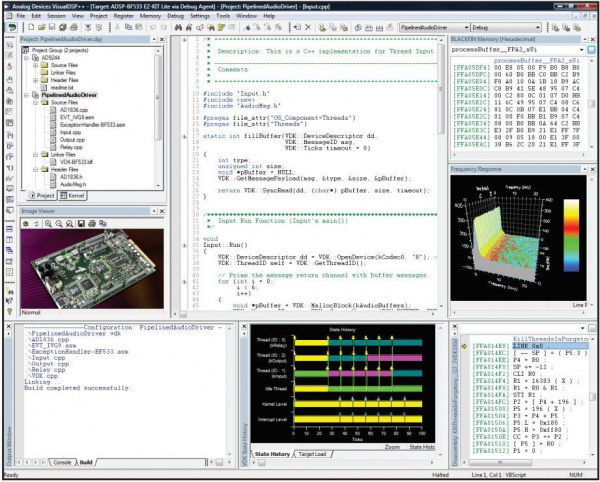Click 'Build completed successfully.' in the output
The height and width of the screenshot is (482, 600).
[x=77, y=388]
